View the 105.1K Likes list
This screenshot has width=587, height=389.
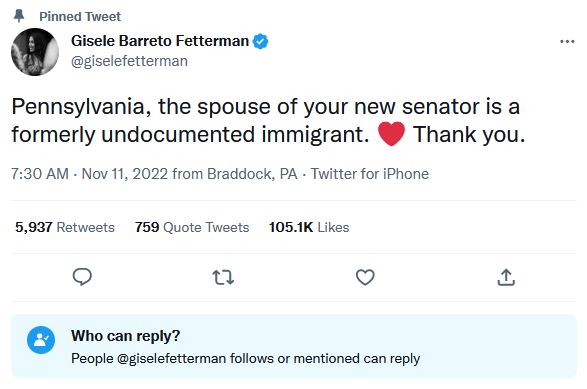[309, 227]
